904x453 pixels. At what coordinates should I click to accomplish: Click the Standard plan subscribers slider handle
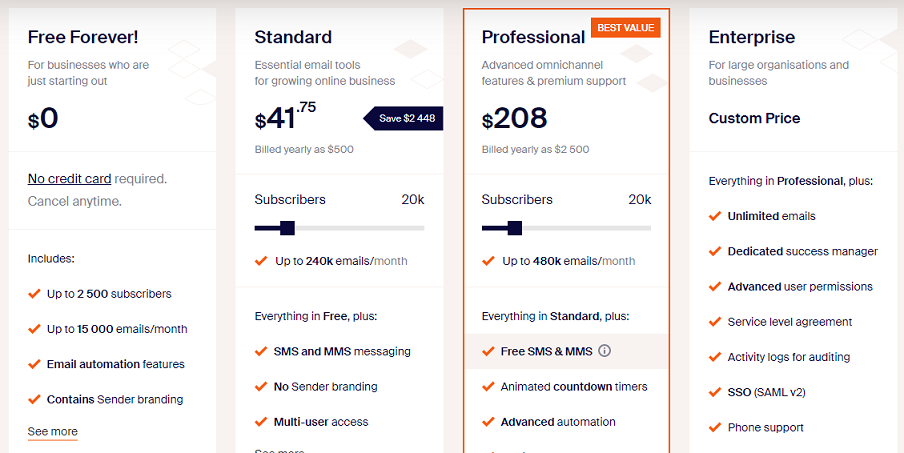pyautogui.click(x=287, y=228)
